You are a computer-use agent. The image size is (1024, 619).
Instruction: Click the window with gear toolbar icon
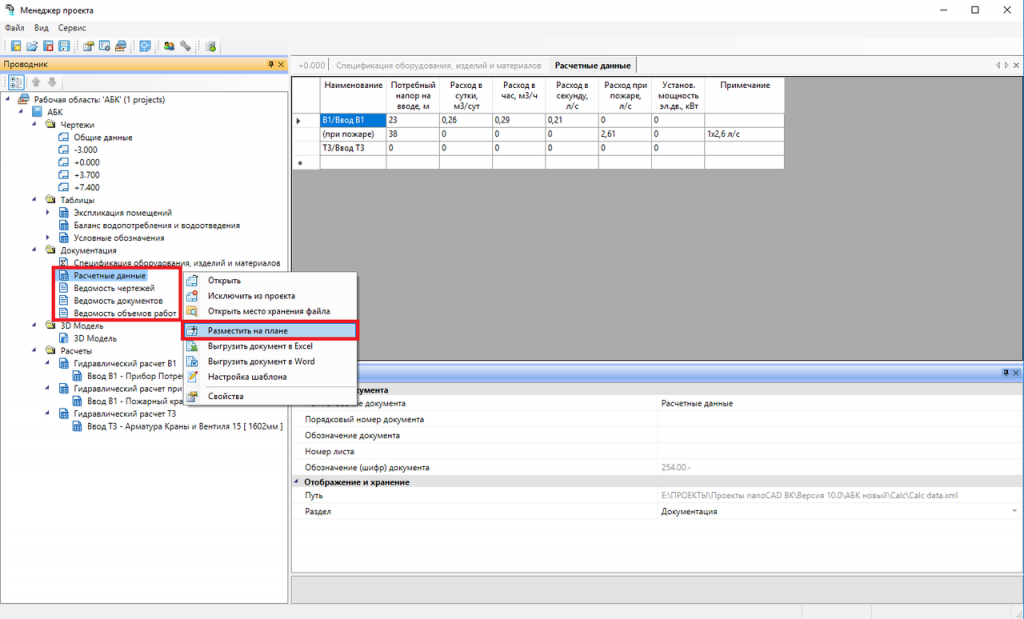coord(104,46)
